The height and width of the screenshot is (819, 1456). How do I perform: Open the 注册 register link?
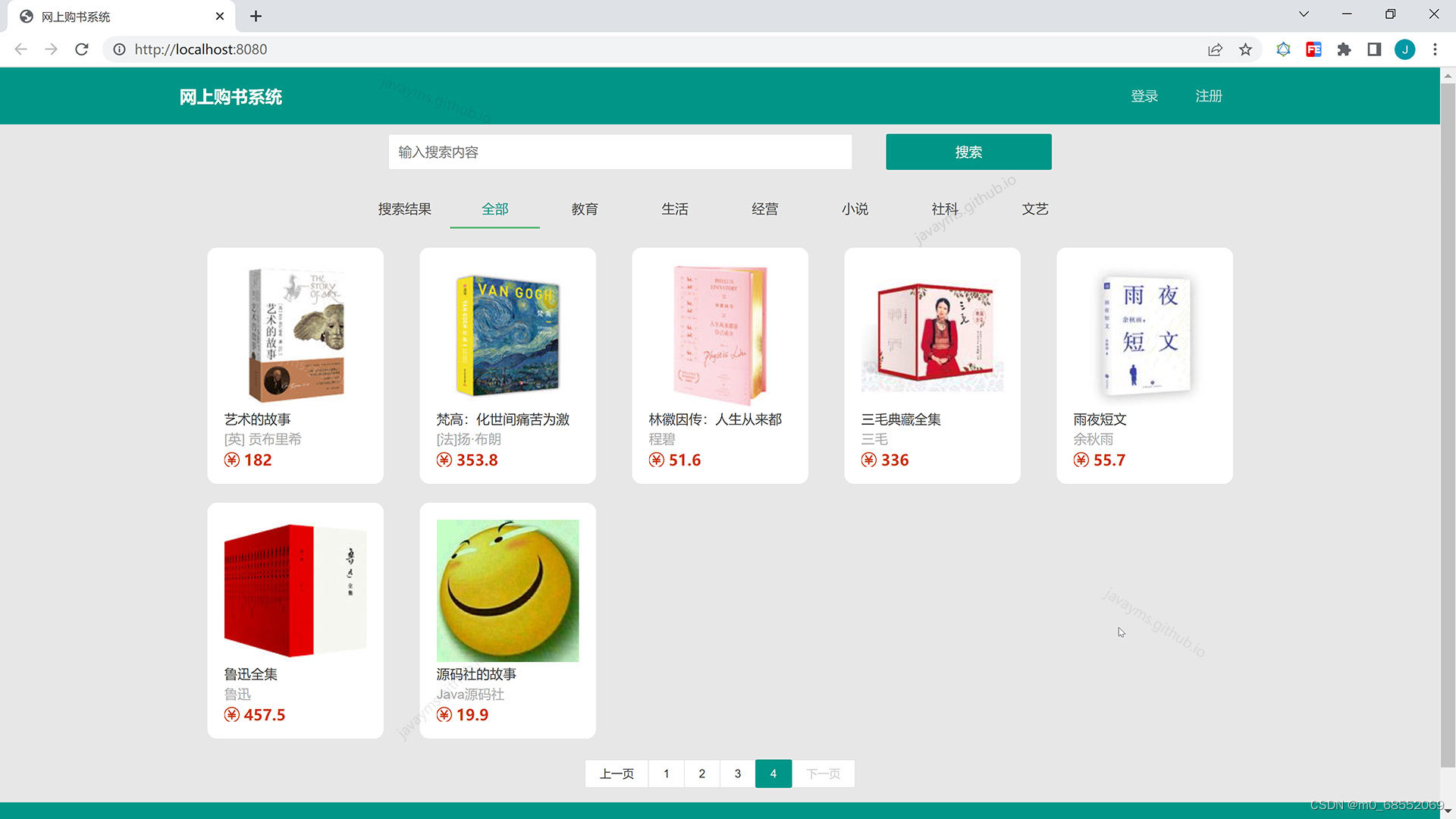1209,96
